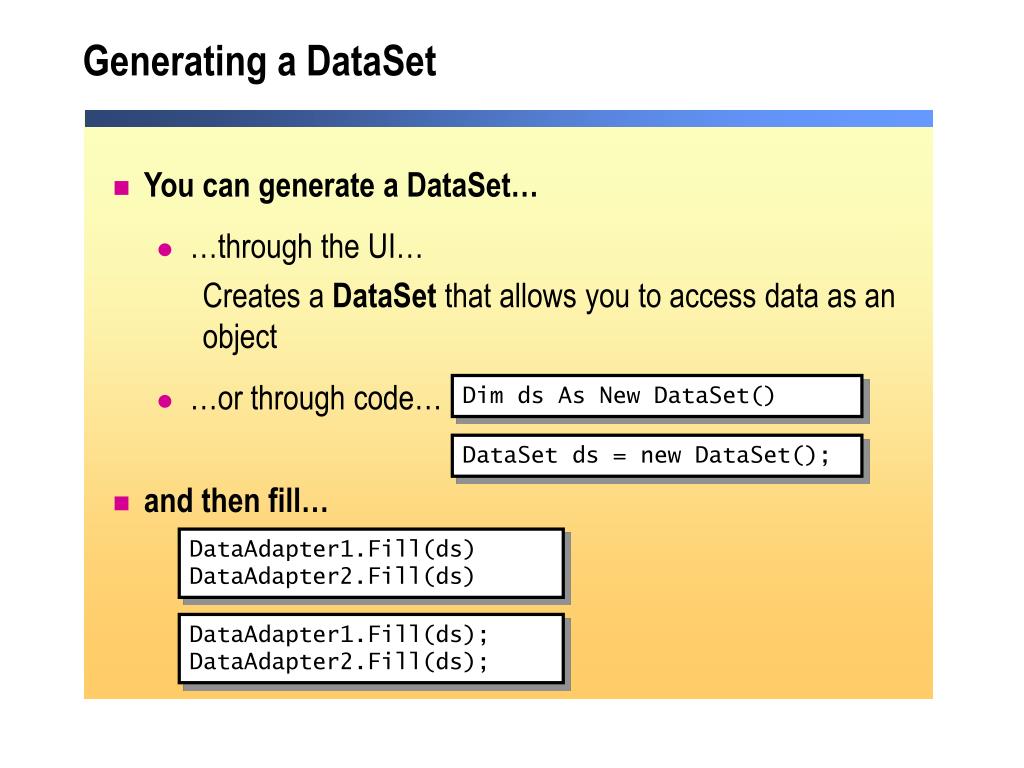Click the '...or through code...' text

tap(315, 399)
